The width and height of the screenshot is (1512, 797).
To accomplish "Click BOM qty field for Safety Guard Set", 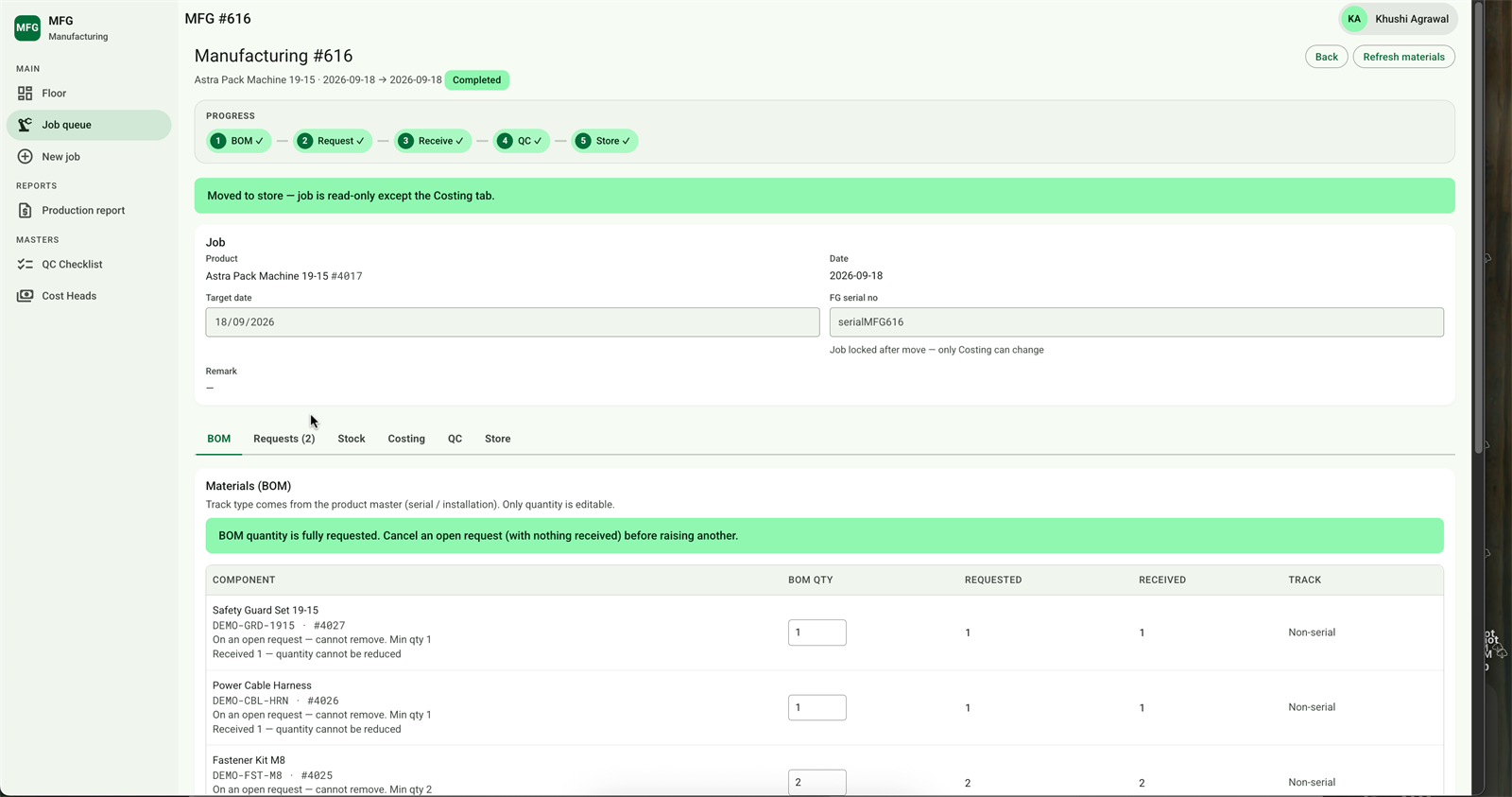I will (817, 632).
